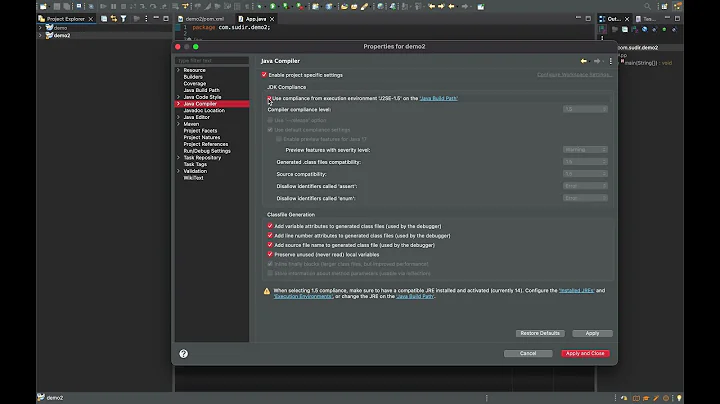Click the graduation cap icon in status bar
Image resolution: width=720 pixels, height=404 pixels.
point(646,398)
